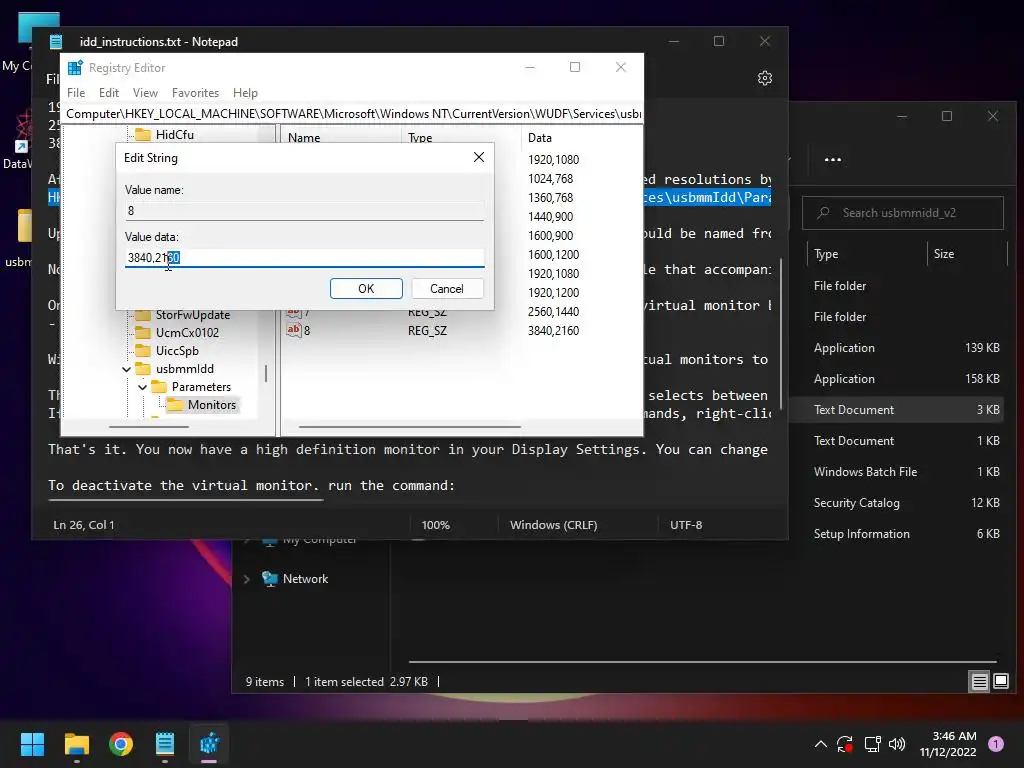This screenshot has height=768, width=1024.
Task: Open the Windows Start menu
Action: pyautogui.click(x=33, y=744)
